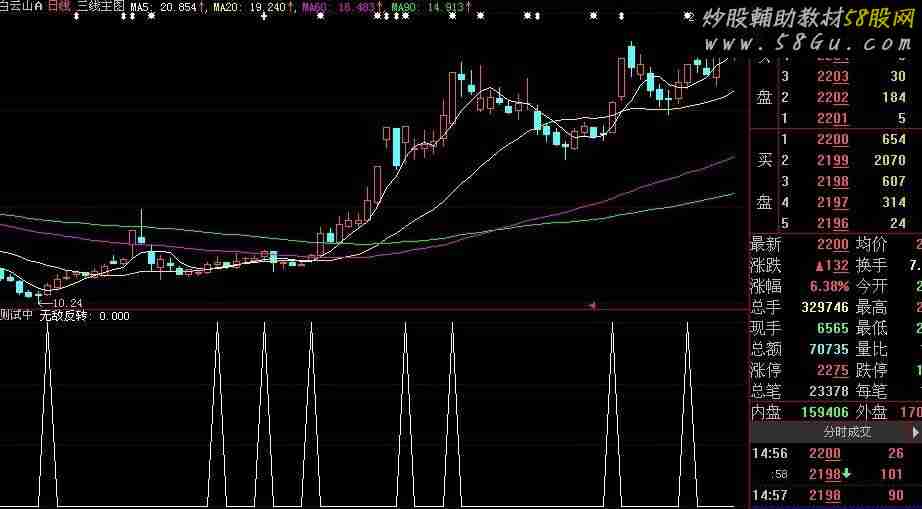The image size is (922, 509).
Task: Click the green down arrow beside 2198
Action: coord(846,474)
